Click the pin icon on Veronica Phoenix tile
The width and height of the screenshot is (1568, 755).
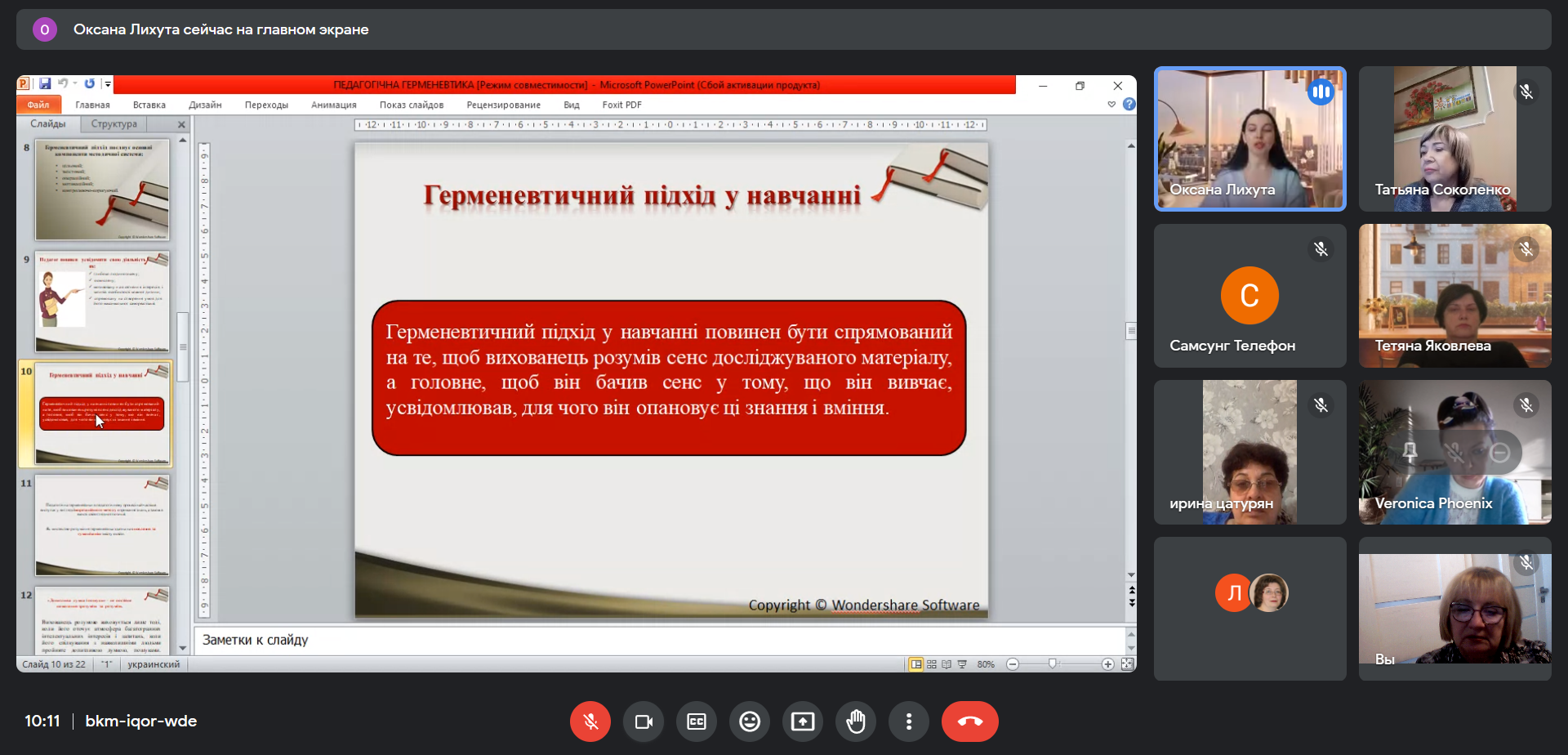pos(1410,453)
